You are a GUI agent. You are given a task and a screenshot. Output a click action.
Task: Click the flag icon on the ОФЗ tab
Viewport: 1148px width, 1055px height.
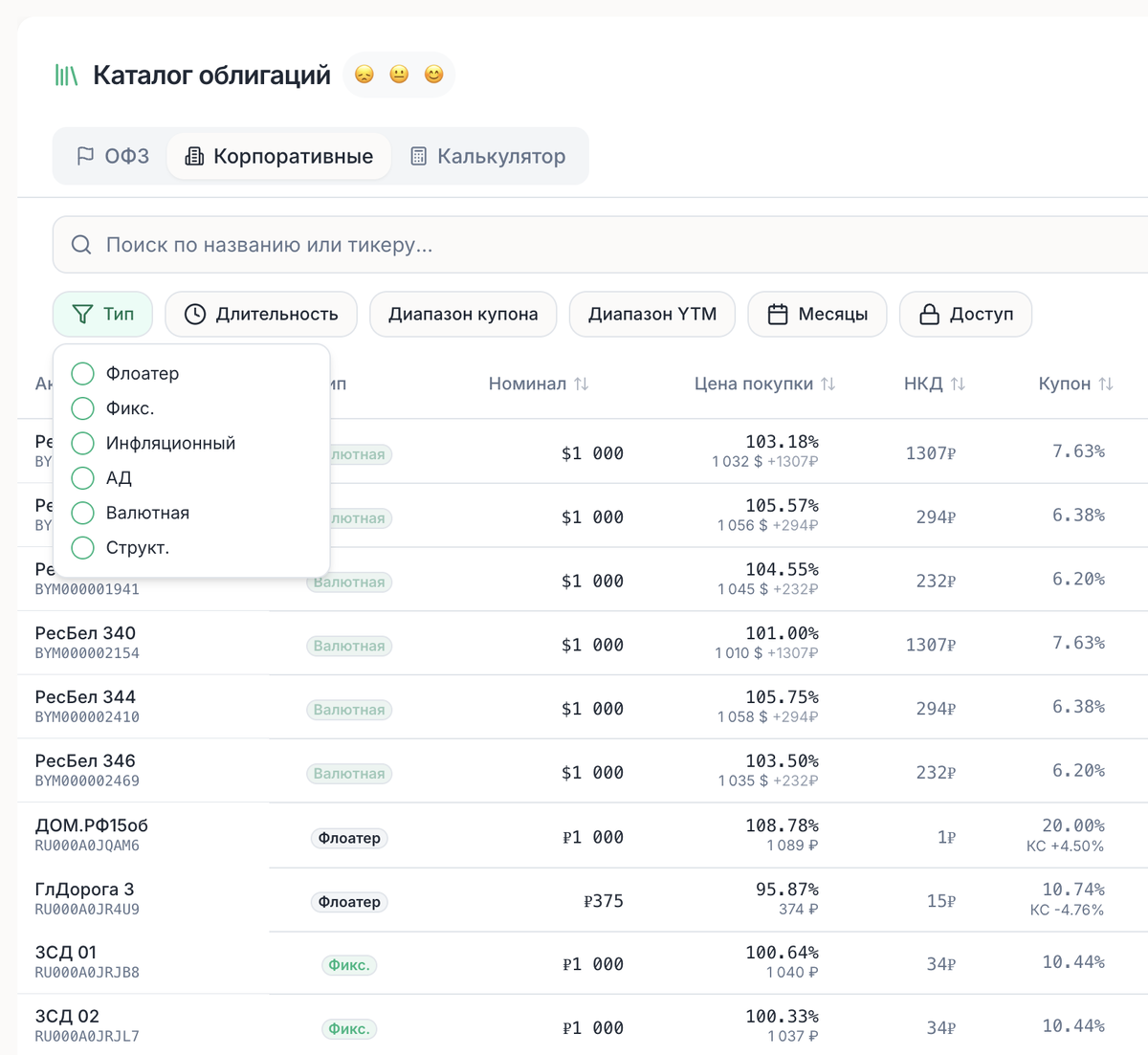(86, 155)
